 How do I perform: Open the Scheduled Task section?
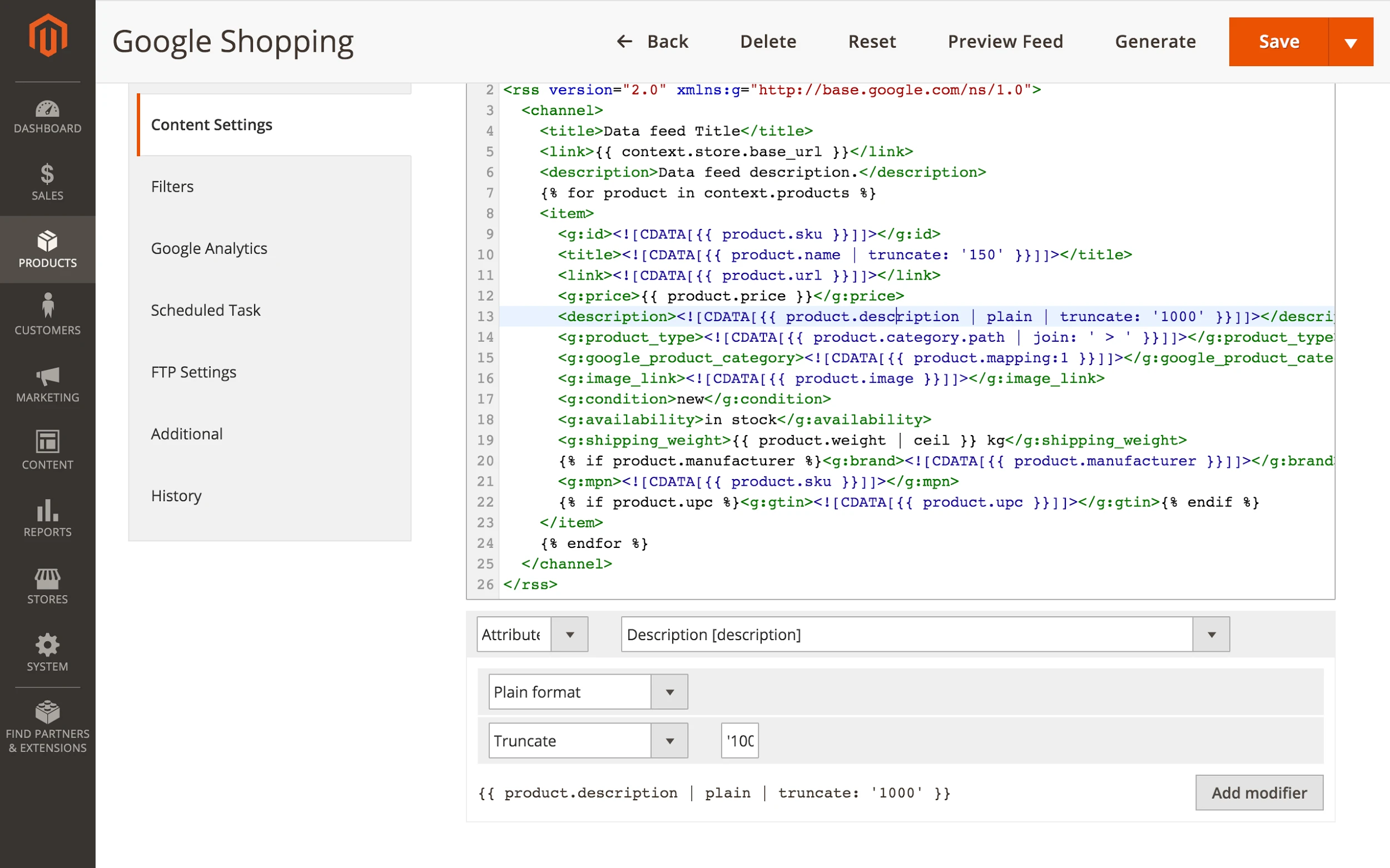pos(206,310)
